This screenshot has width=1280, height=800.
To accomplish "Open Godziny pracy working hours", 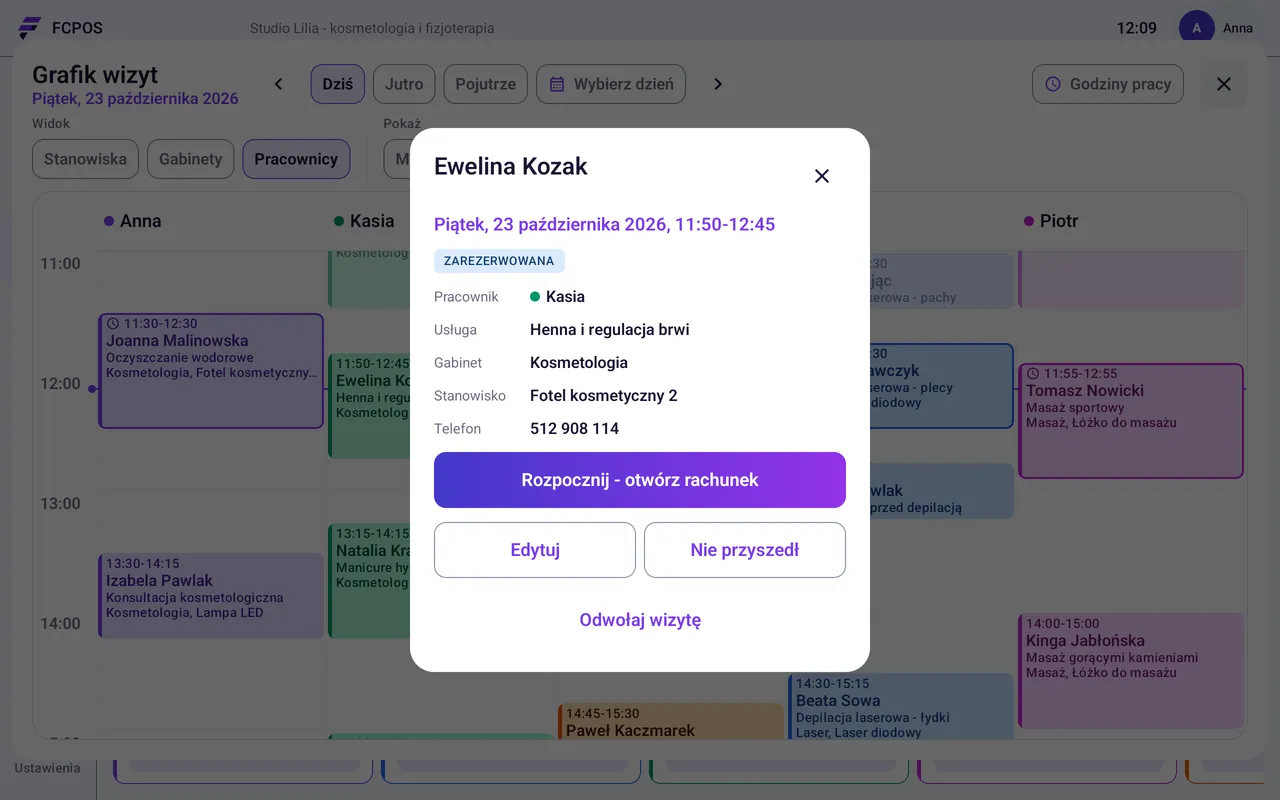I will 1108,84.
